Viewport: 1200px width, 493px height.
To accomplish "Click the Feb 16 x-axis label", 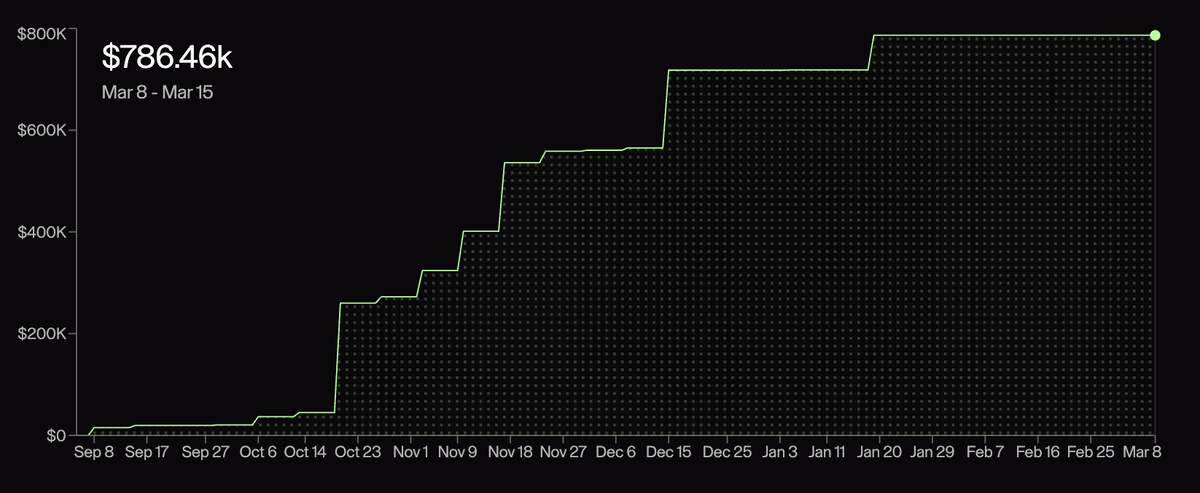I will pos(1037,452).
